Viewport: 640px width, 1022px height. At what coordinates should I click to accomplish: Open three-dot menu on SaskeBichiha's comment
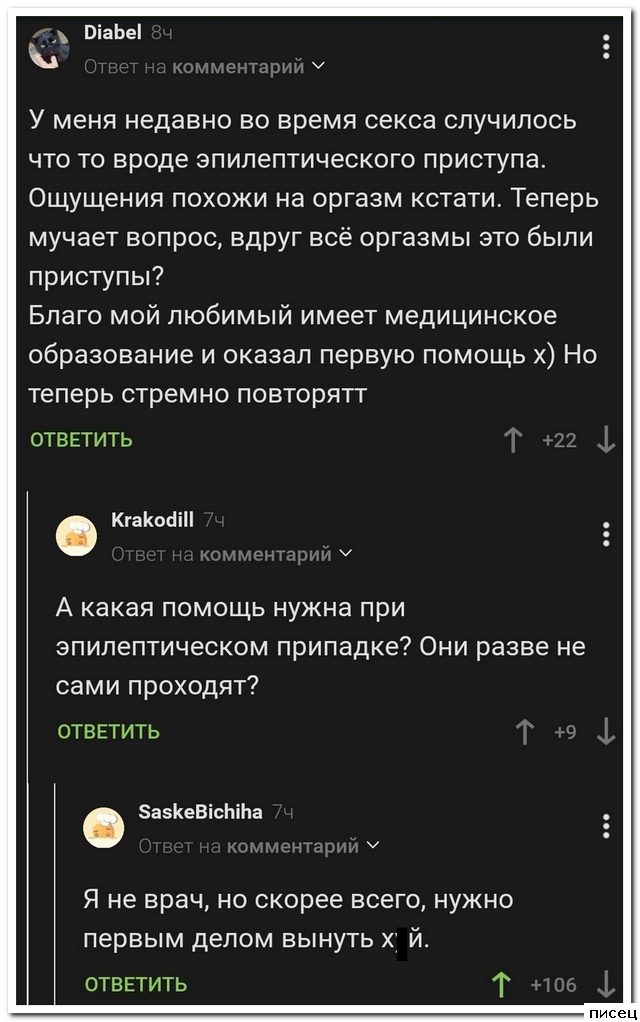click(x=607, y=826)
